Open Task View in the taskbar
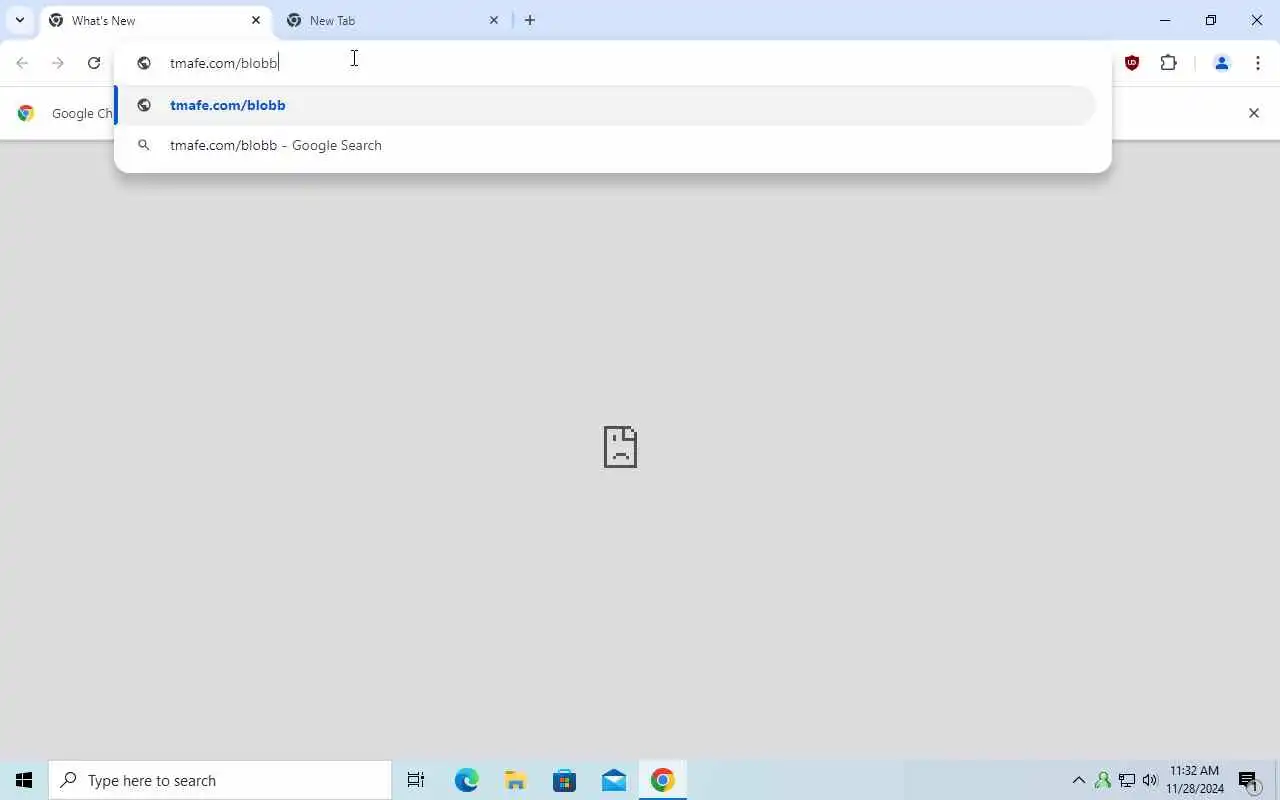Viewport: 1280px width, 800px height. coord(416,780)
